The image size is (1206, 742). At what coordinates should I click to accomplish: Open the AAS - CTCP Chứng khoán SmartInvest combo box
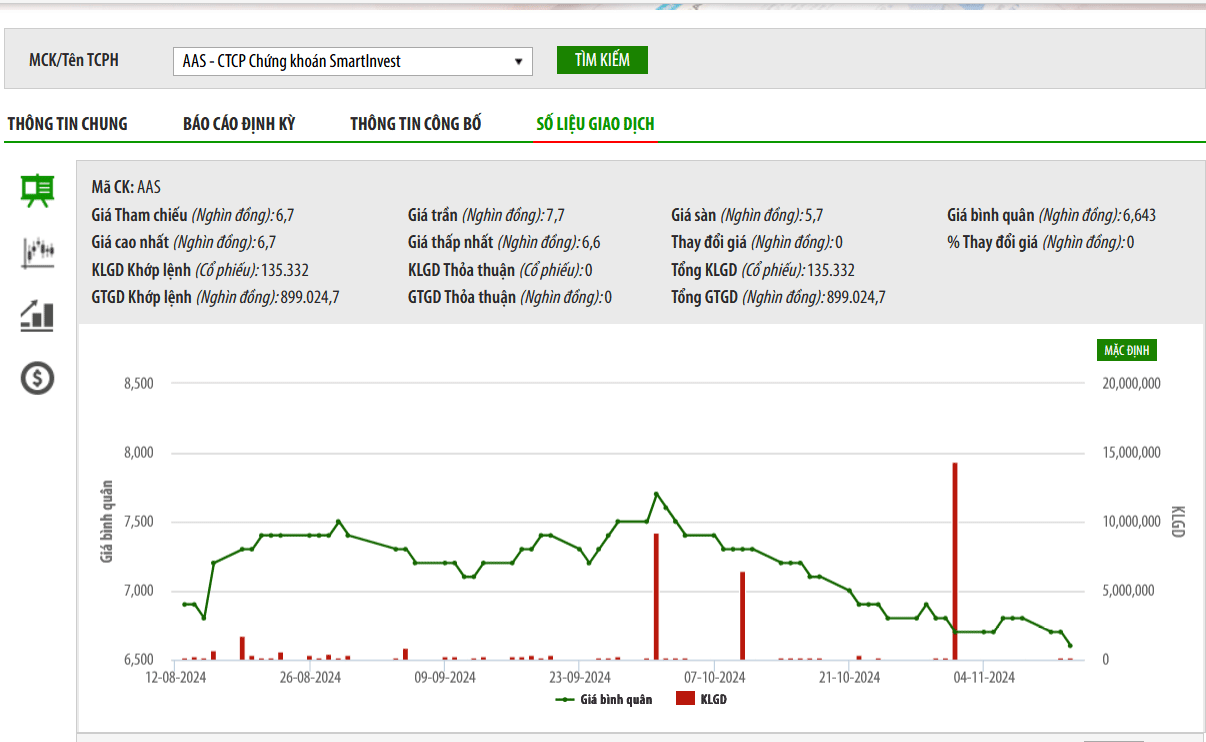click(352, 62)
